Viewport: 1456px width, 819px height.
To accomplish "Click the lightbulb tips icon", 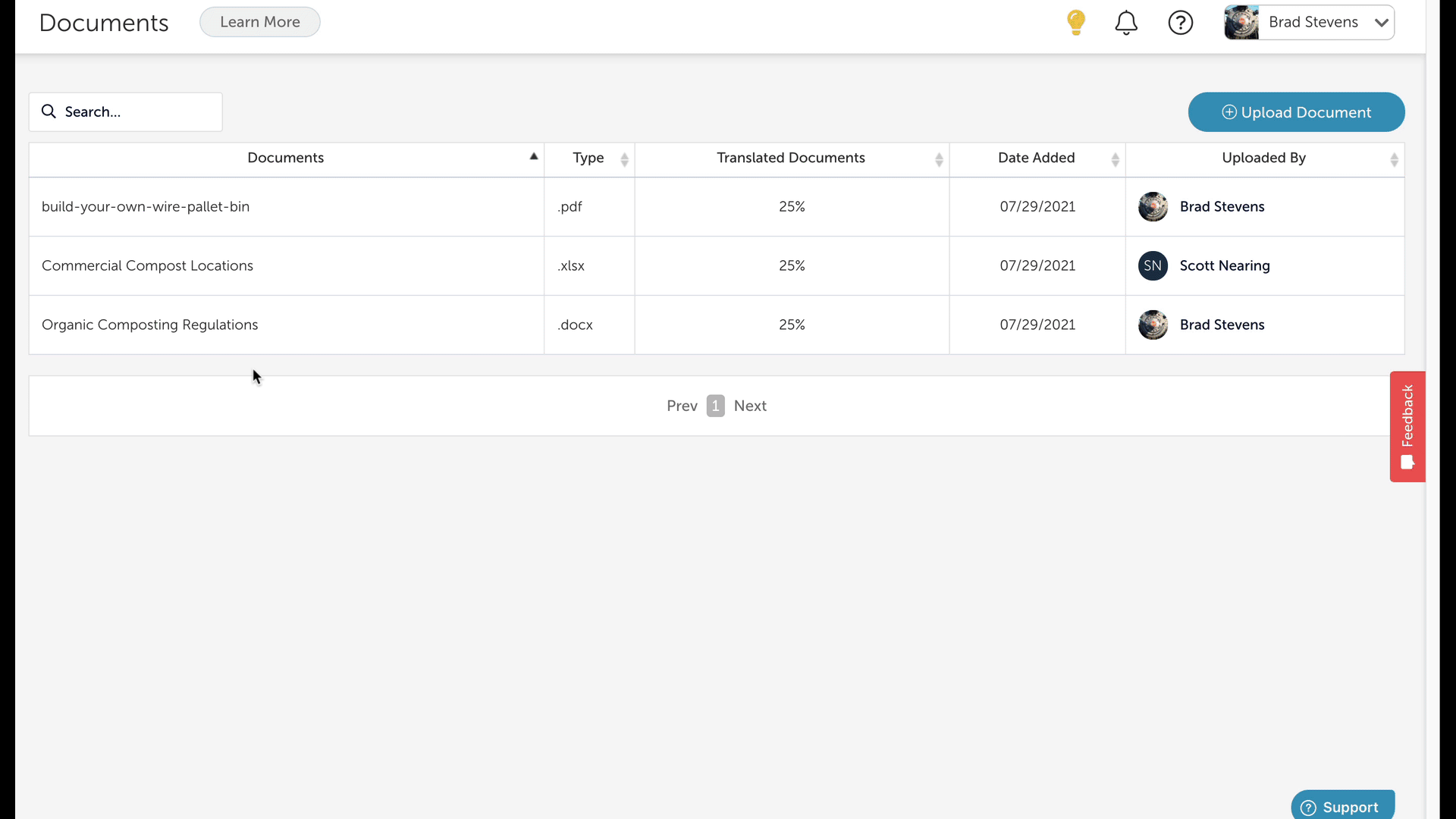I will 1075,22.
